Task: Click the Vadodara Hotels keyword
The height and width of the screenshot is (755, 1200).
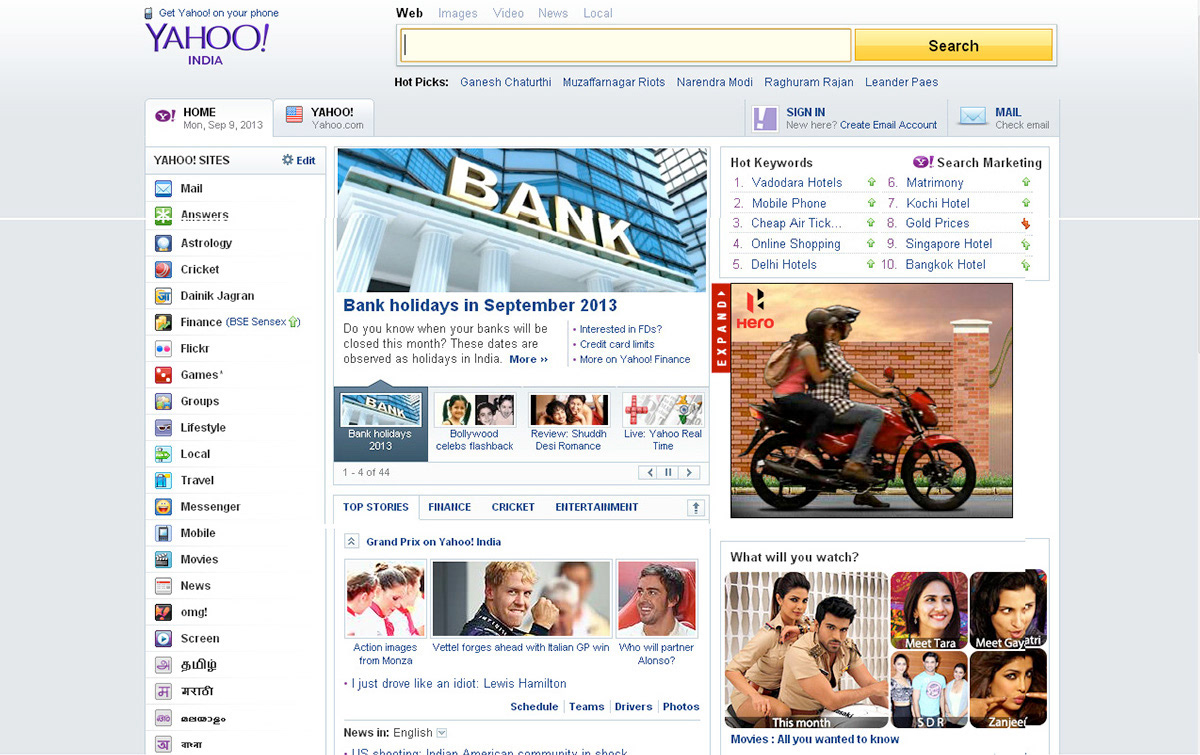Action: pyautogui.click(x=797, y=182)
